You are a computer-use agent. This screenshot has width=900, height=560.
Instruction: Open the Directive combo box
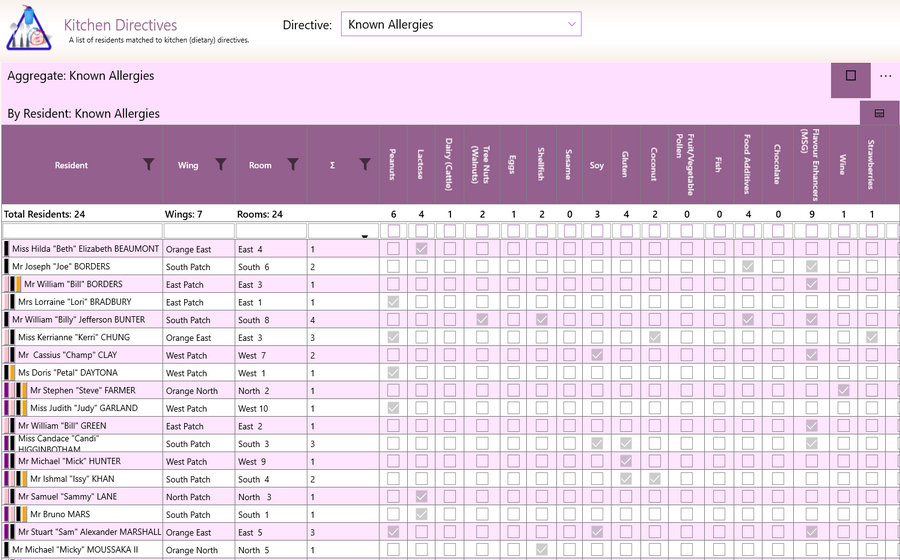461,24
